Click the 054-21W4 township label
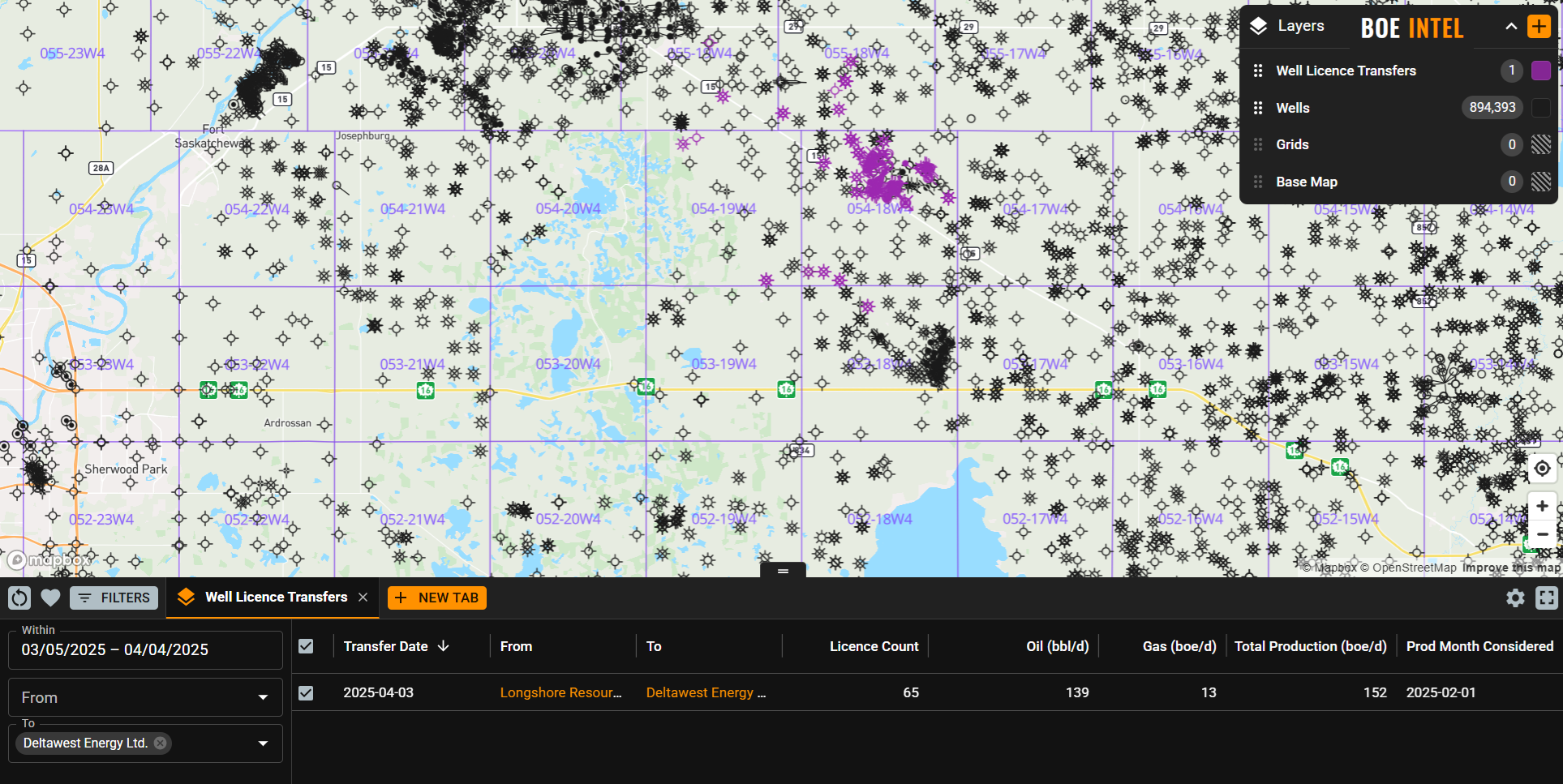This screenshot has width=1563, height=784. (413, 208)
